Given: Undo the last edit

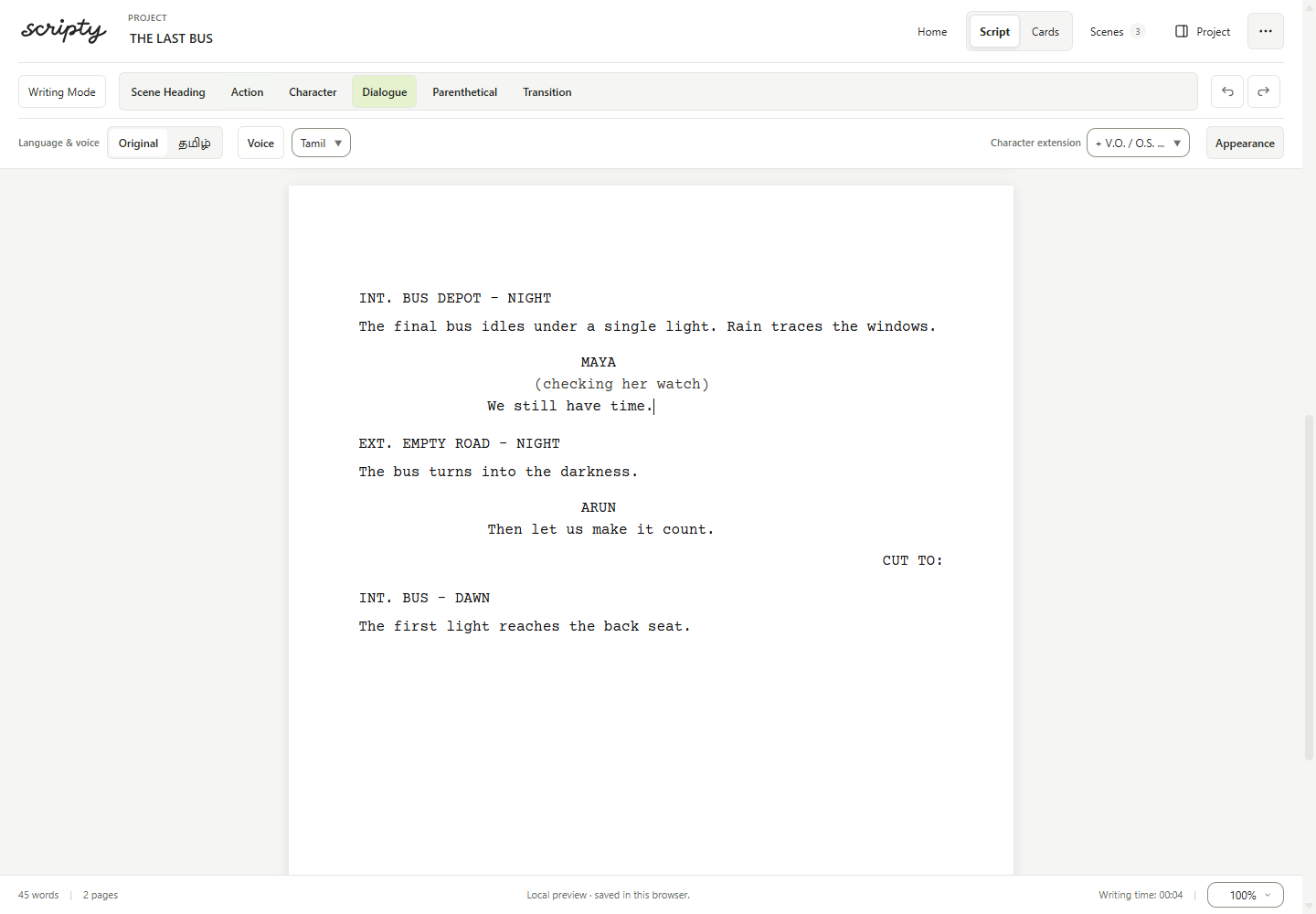Looking at the screenshot, I should 1227,91.
